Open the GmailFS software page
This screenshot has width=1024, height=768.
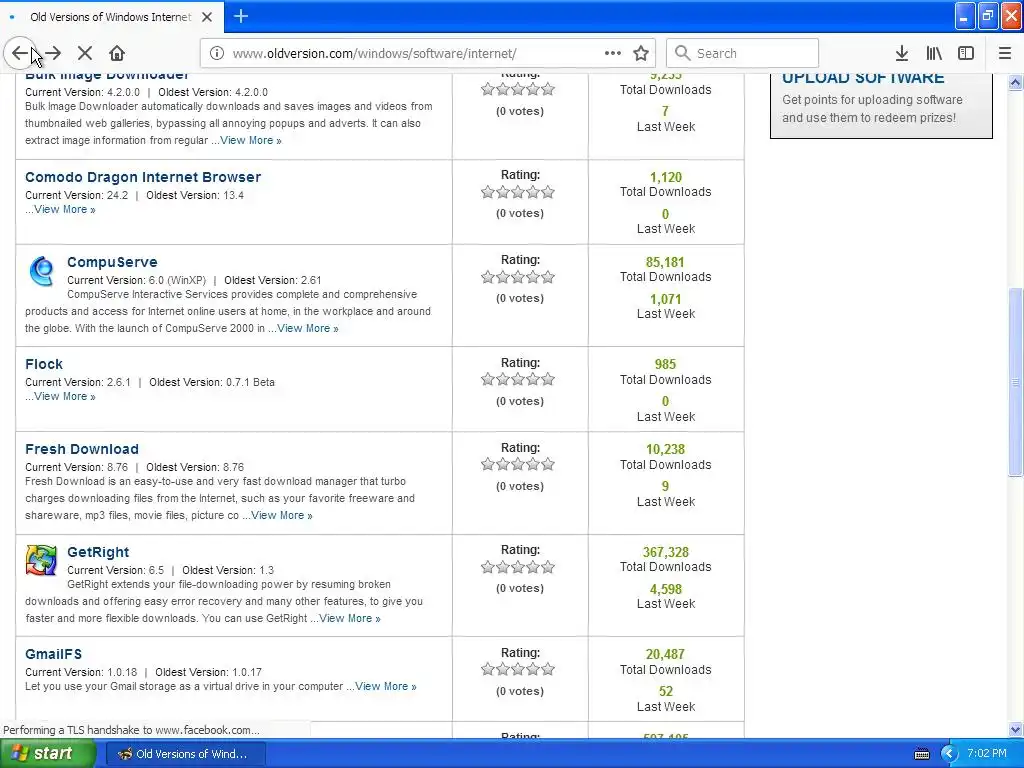[x=54, y=654]
